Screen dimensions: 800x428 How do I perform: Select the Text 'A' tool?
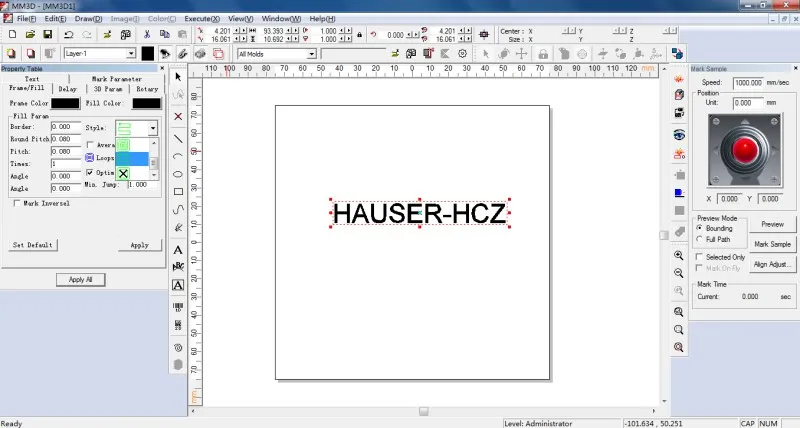click(178, 250)
